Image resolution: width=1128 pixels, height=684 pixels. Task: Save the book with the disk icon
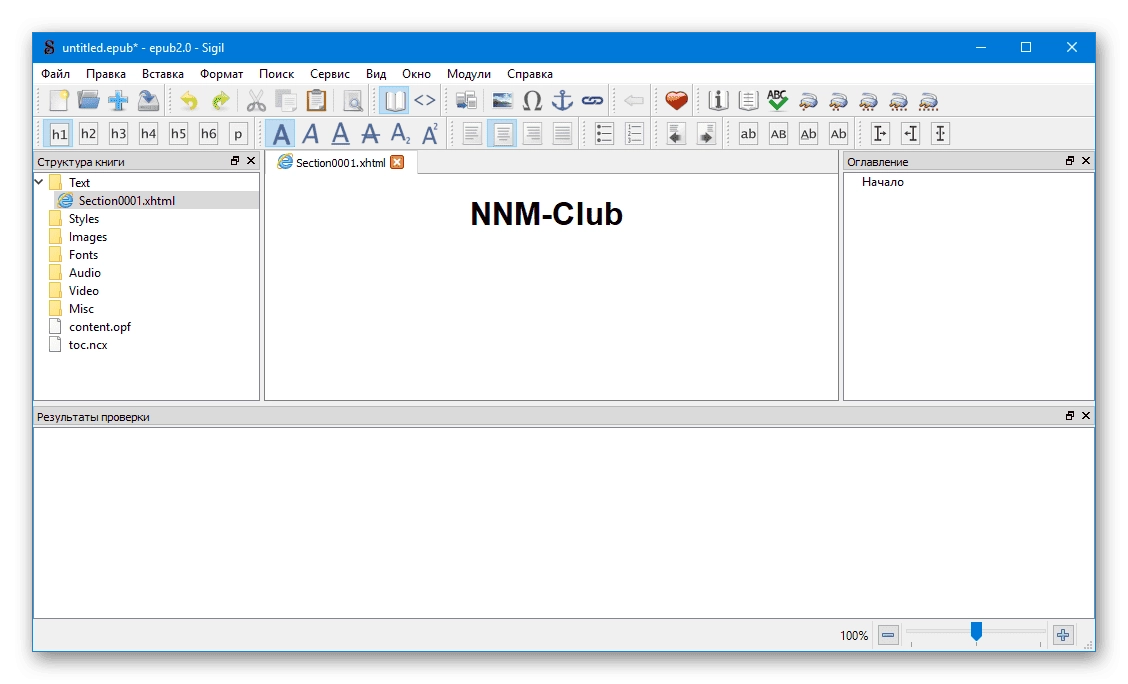pyautogui.click(x=148, y=101)
